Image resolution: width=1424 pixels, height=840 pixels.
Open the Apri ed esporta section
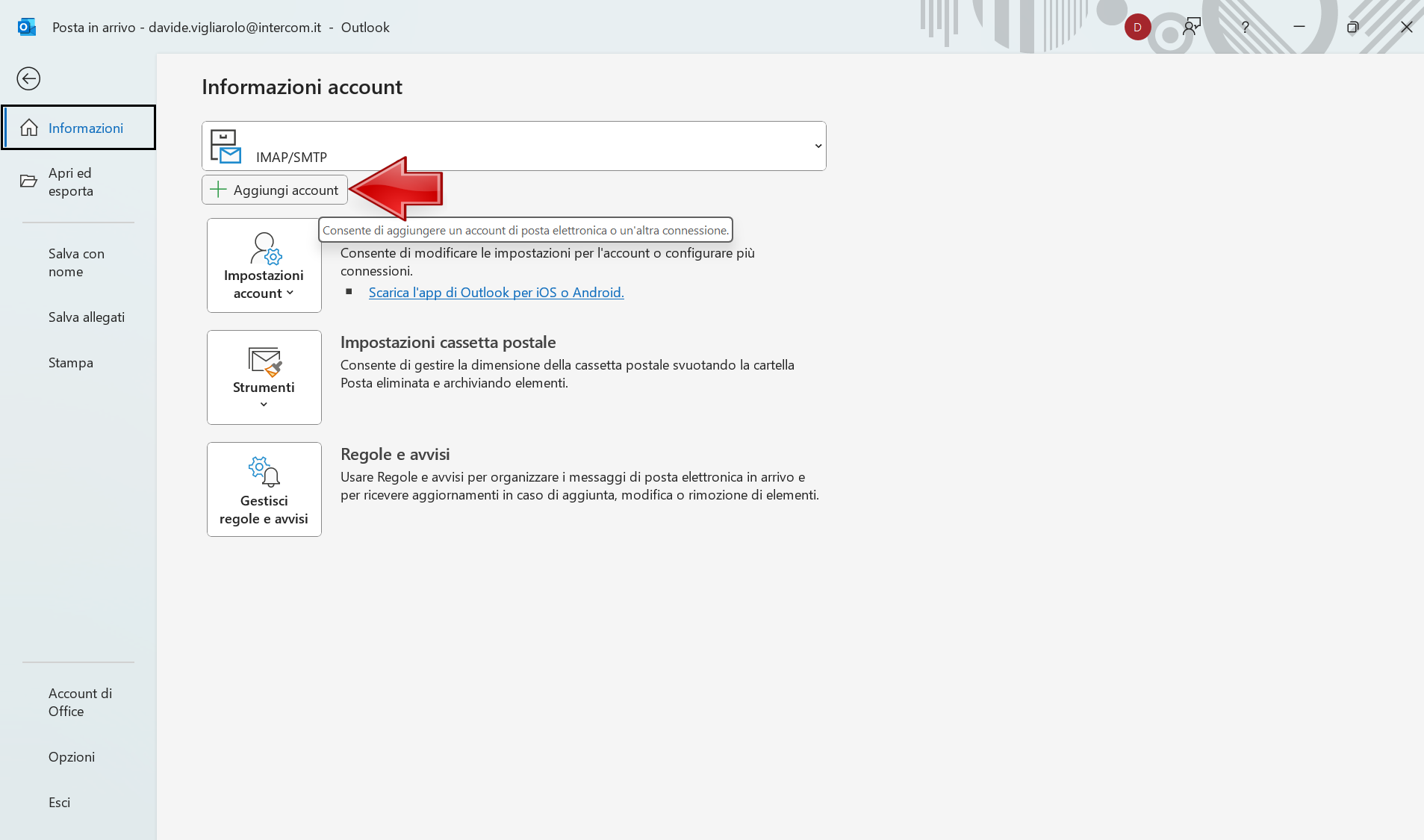pyautogui.click(x=70, y=181)
